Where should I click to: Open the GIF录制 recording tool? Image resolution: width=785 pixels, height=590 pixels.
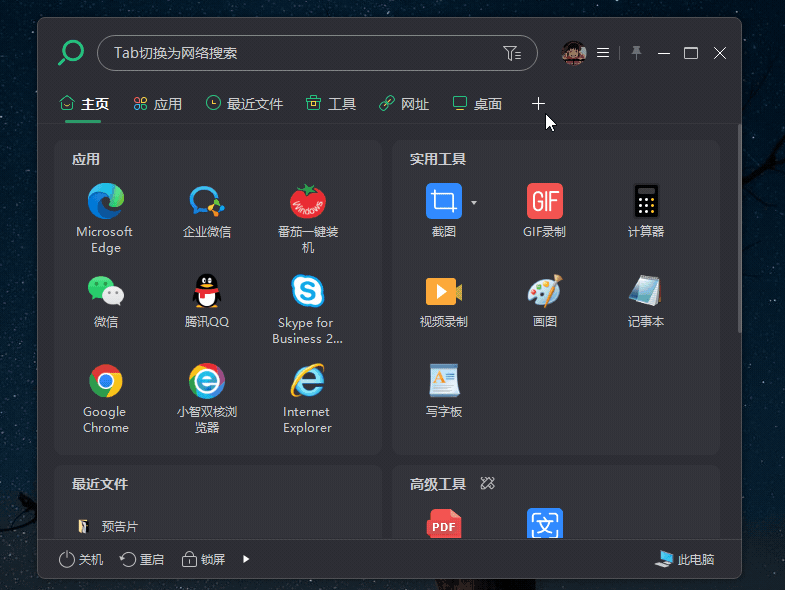545,201
